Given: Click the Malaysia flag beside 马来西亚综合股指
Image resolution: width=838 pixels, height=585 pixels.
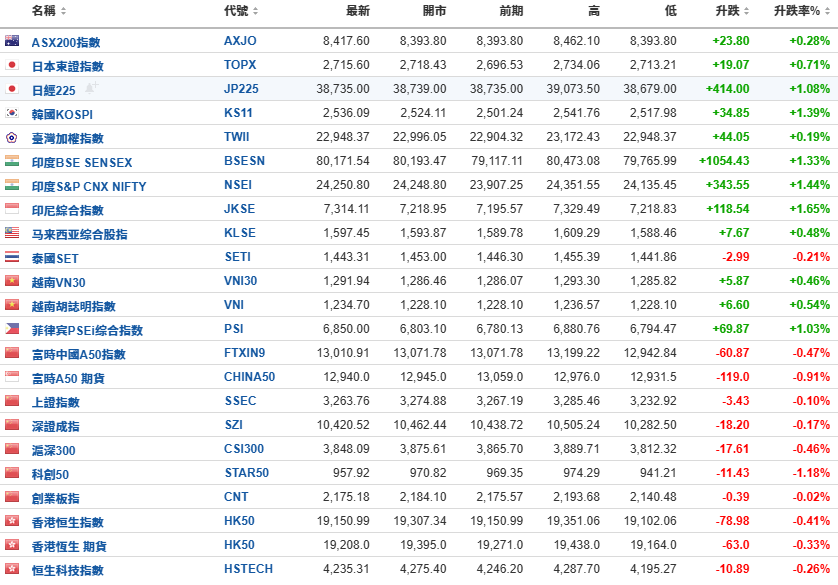Looking at the screenshot, I should pos(12,232).
